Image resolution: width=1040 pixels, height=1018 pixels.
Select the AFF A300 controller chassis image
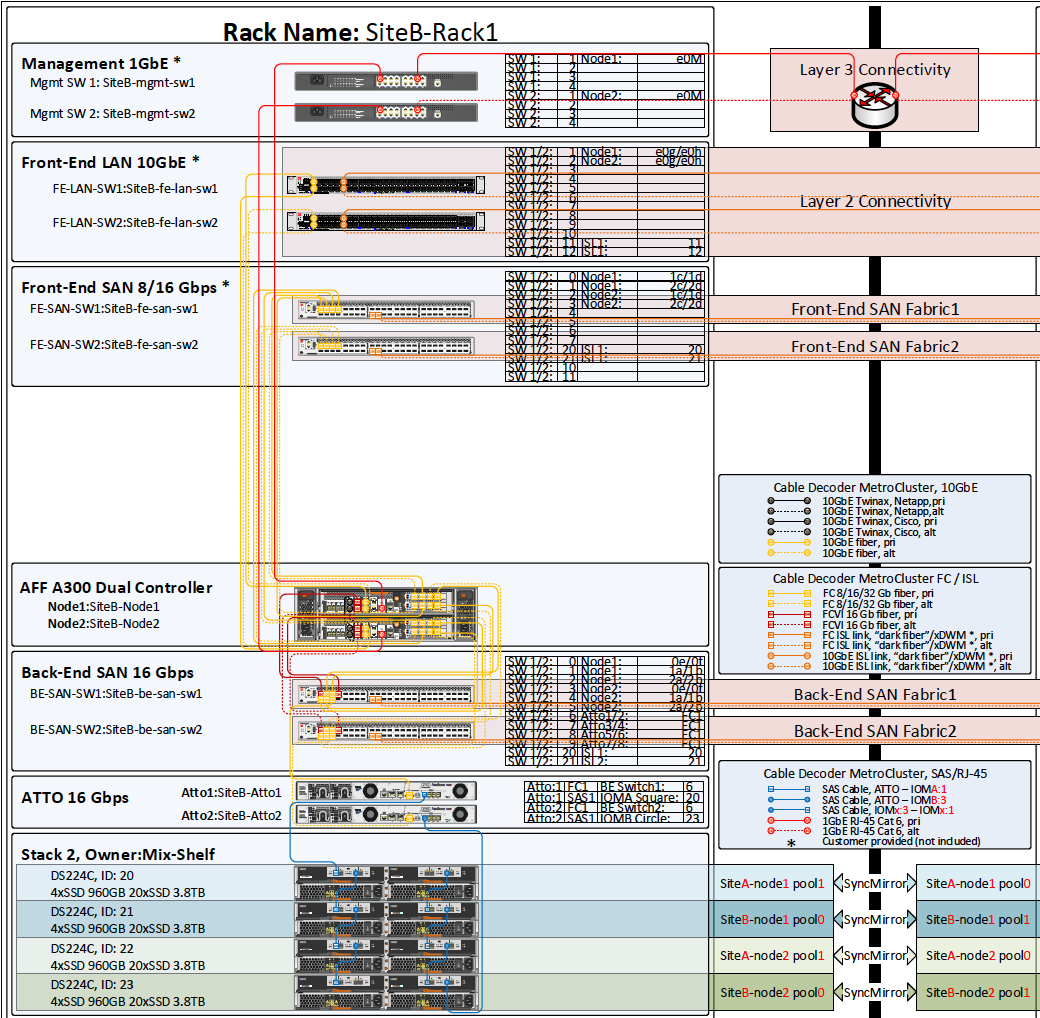[x=386, y=614]
